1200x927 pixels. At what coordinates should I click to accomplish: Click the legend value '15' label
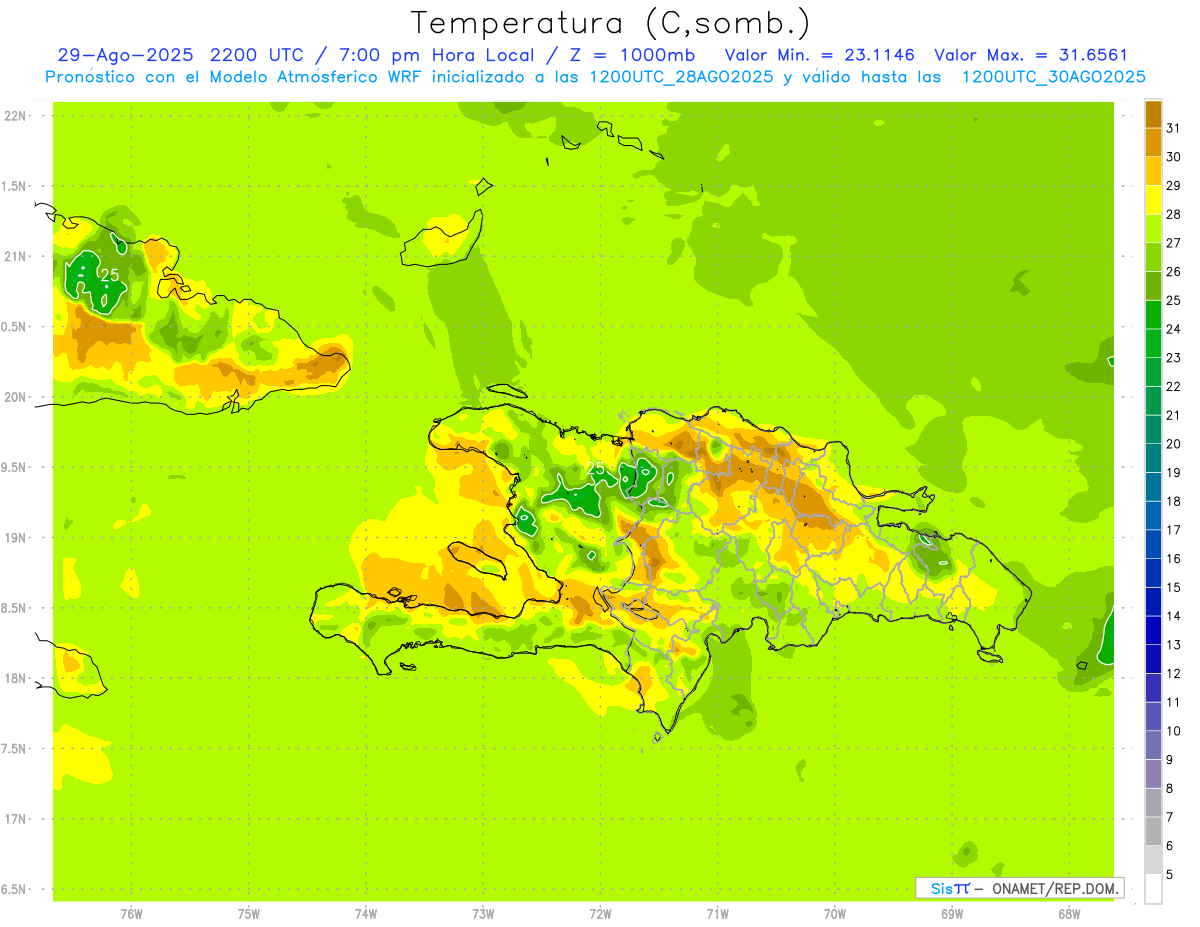pyautogui.click(x=1173, y=587)
